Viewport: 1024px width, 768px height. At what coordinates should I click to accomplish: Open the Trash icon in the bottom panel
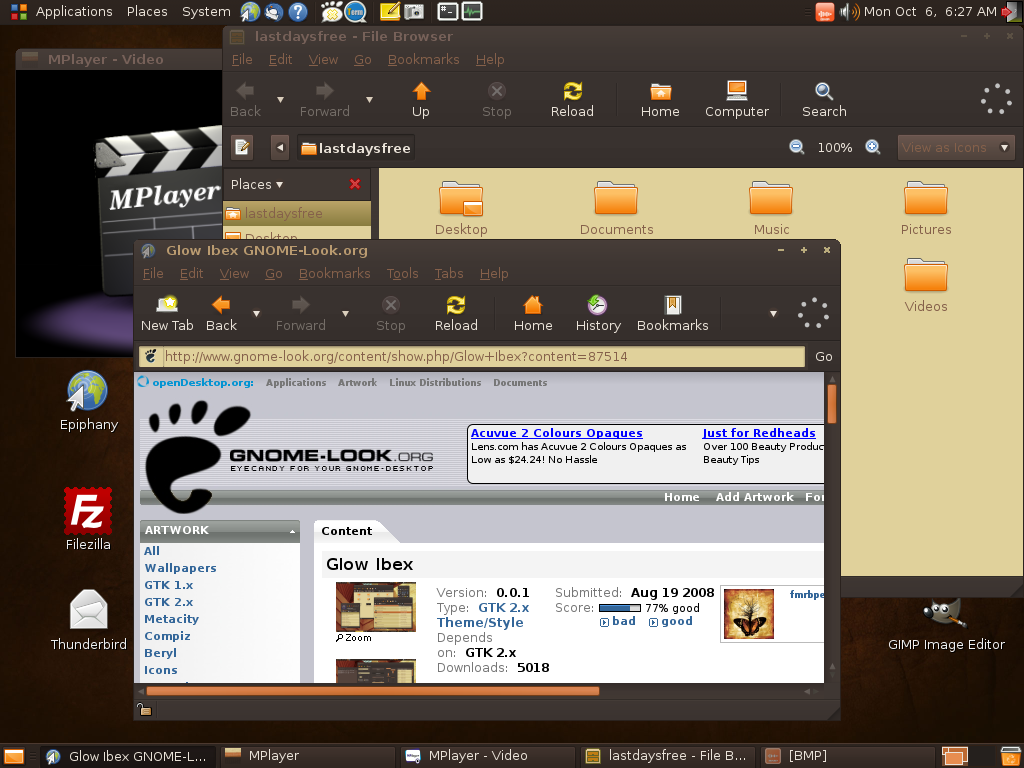coord(1012,756)
